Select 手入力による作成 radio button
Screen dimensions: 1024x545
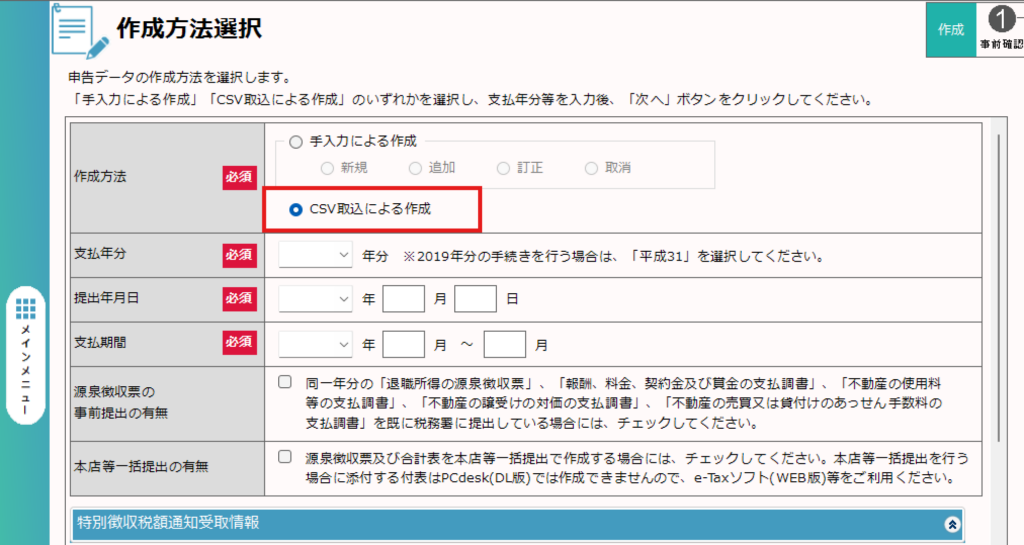pos(295,142)
